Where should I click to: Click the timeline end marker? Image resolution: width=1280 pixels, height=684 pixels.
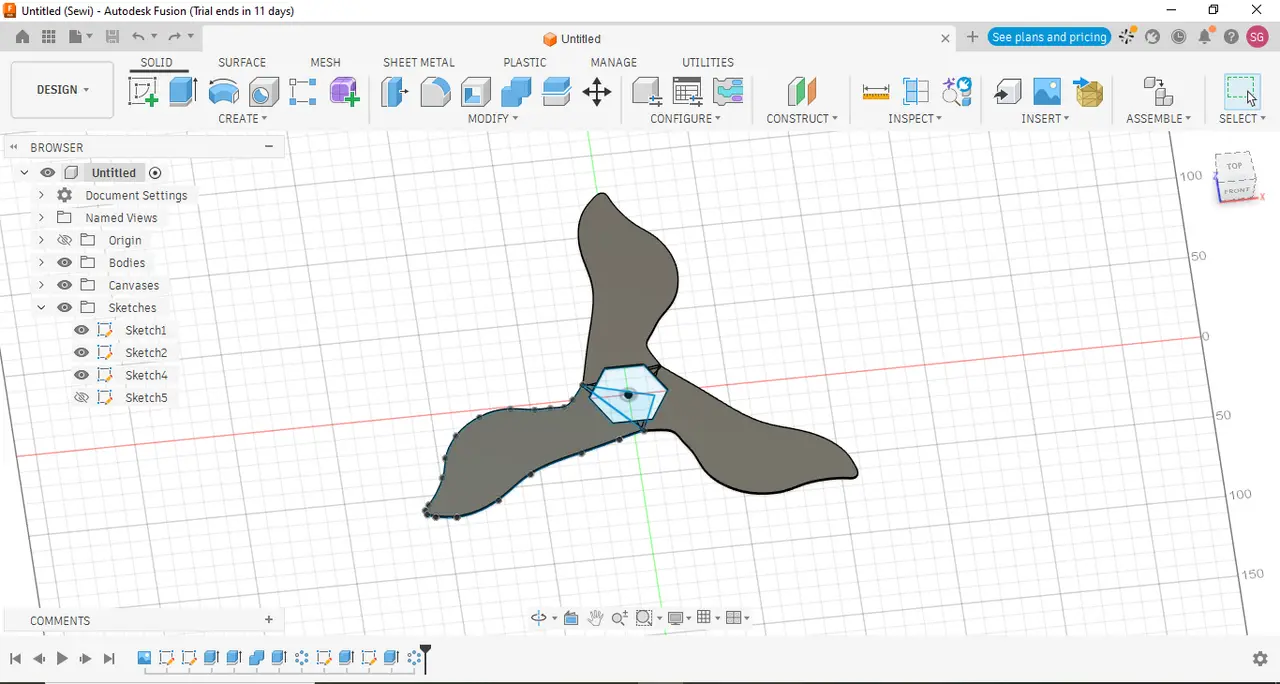click(x=425, y=658)
